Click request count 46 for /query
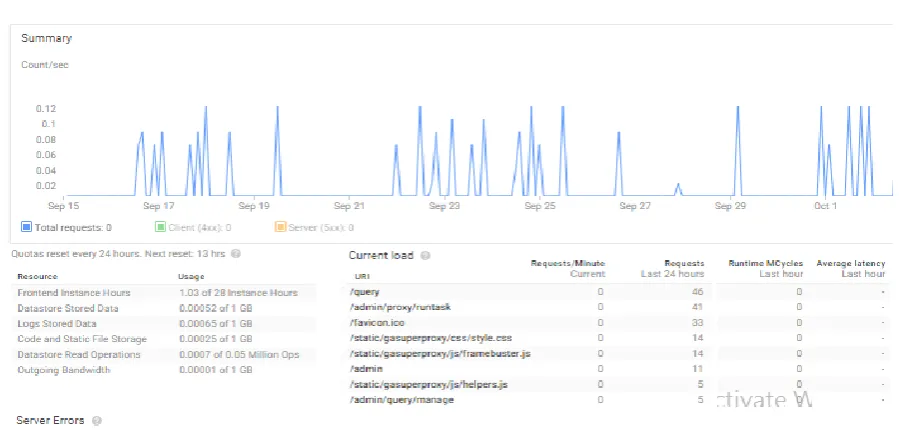Screen dimensions: 899x430 click(x=698, y=292)
